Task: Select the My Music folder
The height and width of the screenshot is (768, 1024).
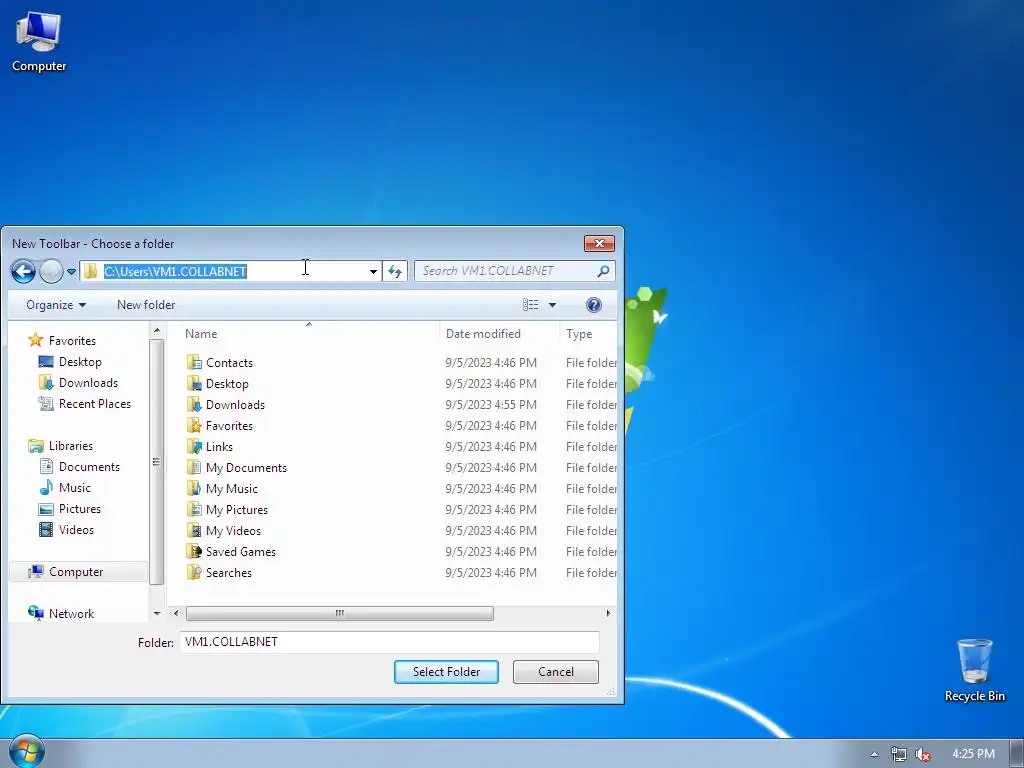Action: (x=223, y=488)
